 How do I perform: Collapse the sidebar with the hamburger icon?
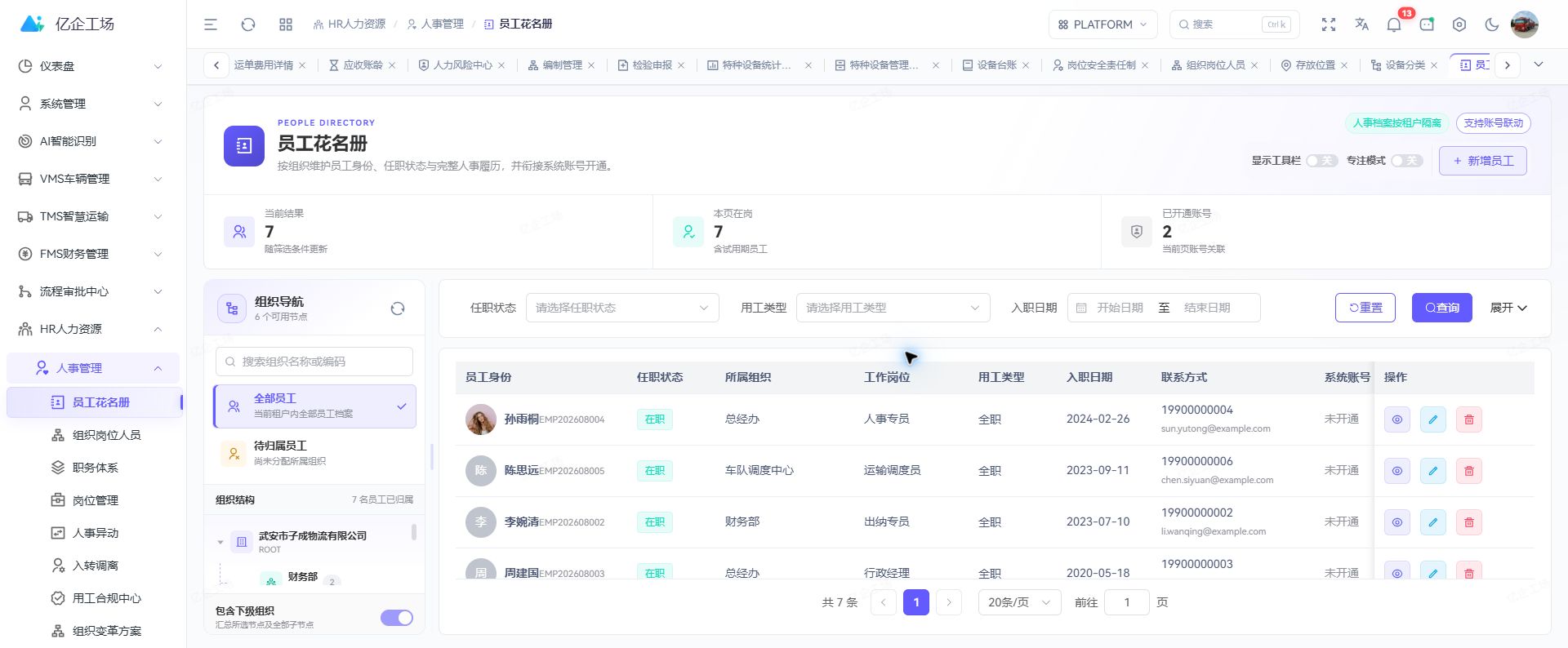(x=211, y=24)
